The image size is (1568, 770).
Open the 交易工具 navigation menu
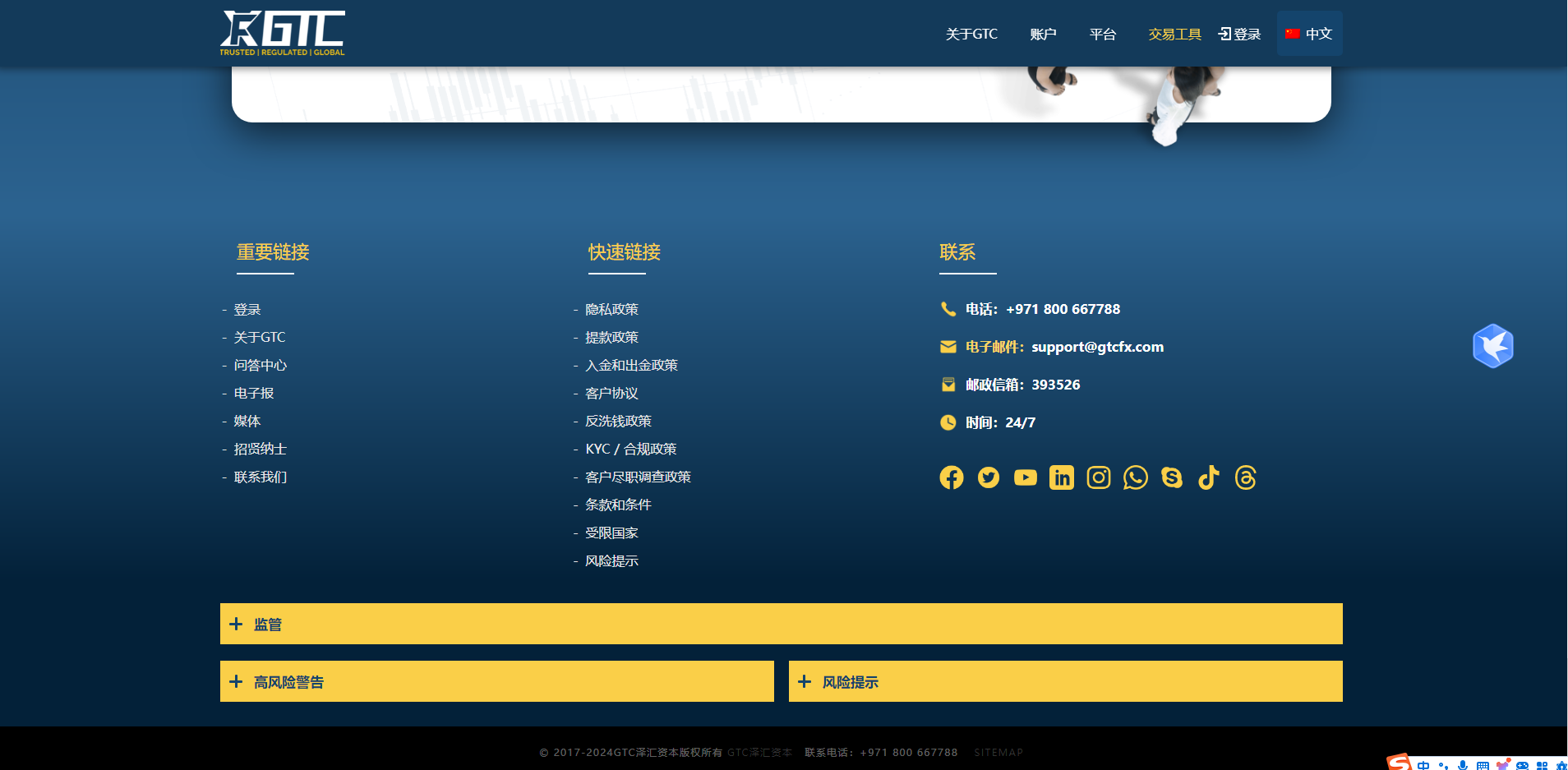point(1174,34)
